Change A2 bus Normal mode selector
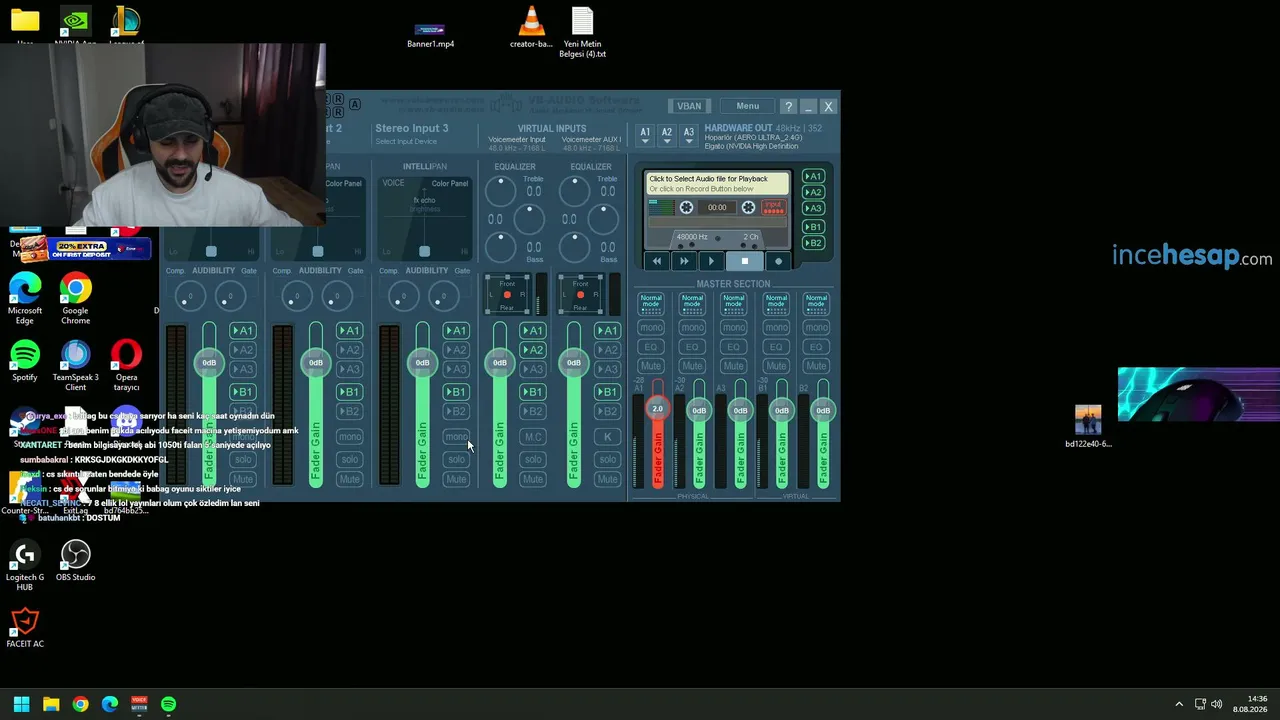Viewport: 1280px width, 720px height. click(x=692, y=304)
